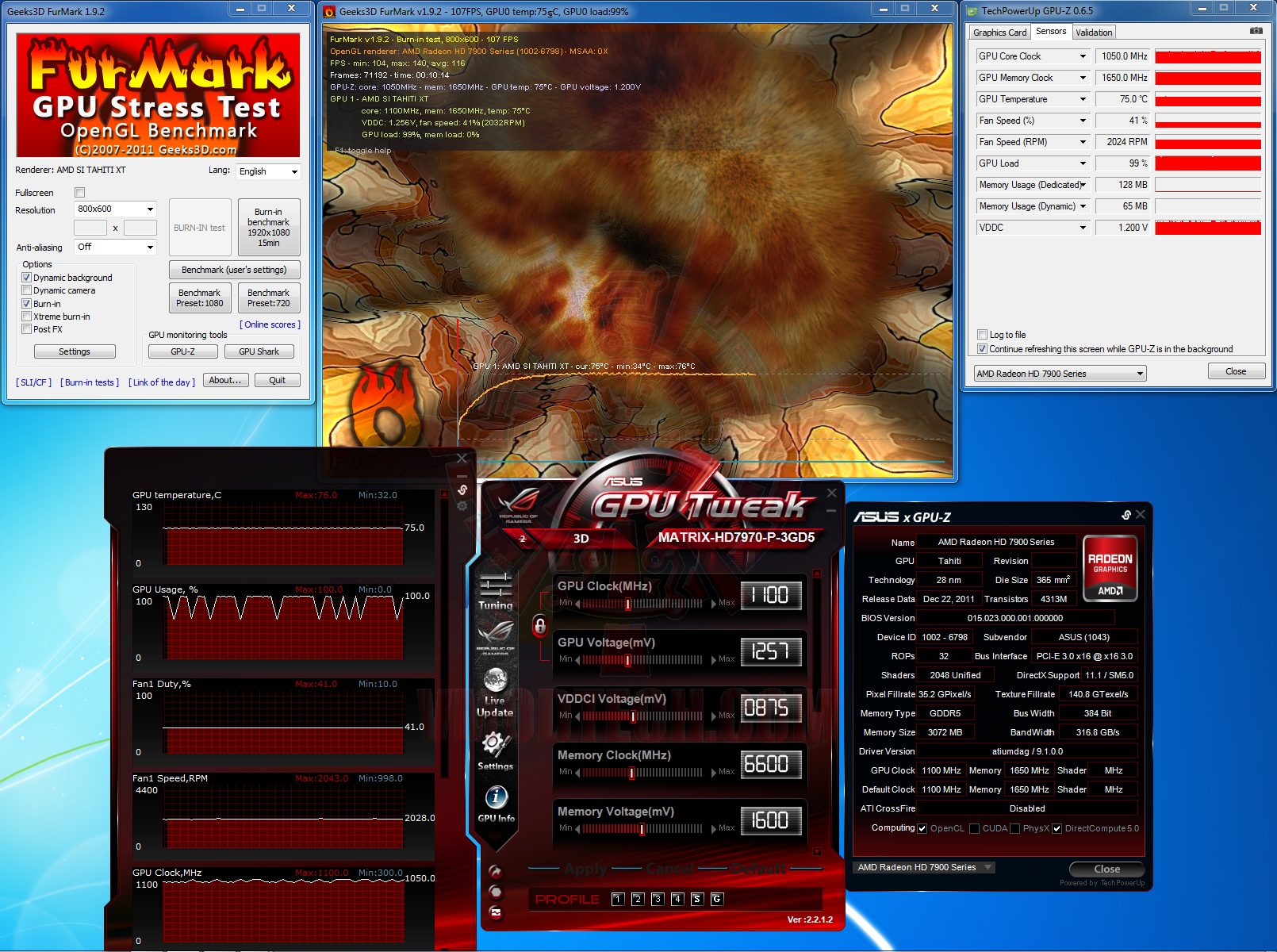Viewport: 1277px width, 952px height.
Task: Select profile slot 1 in GPU Tweak
Action: (618, 899)
